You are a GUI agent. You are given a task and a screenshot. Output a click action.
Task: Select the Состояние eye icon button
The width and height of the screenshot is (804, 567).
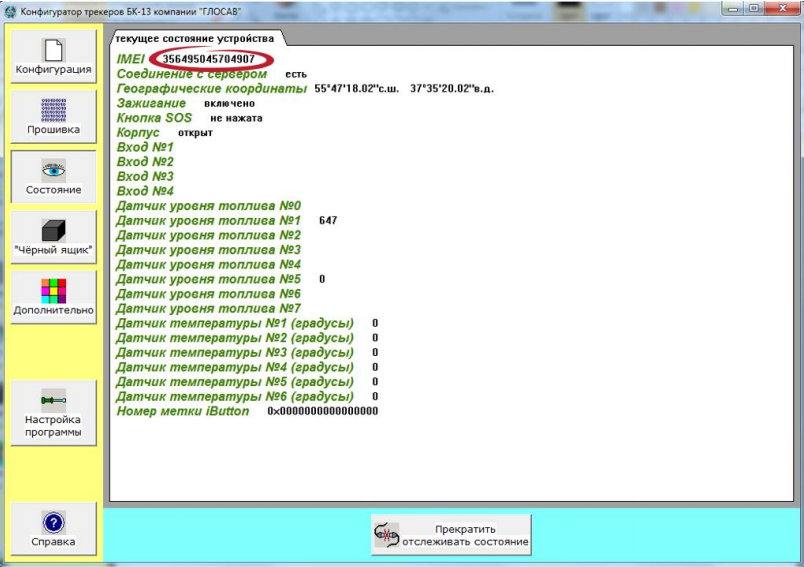click(x=53, y=177)
